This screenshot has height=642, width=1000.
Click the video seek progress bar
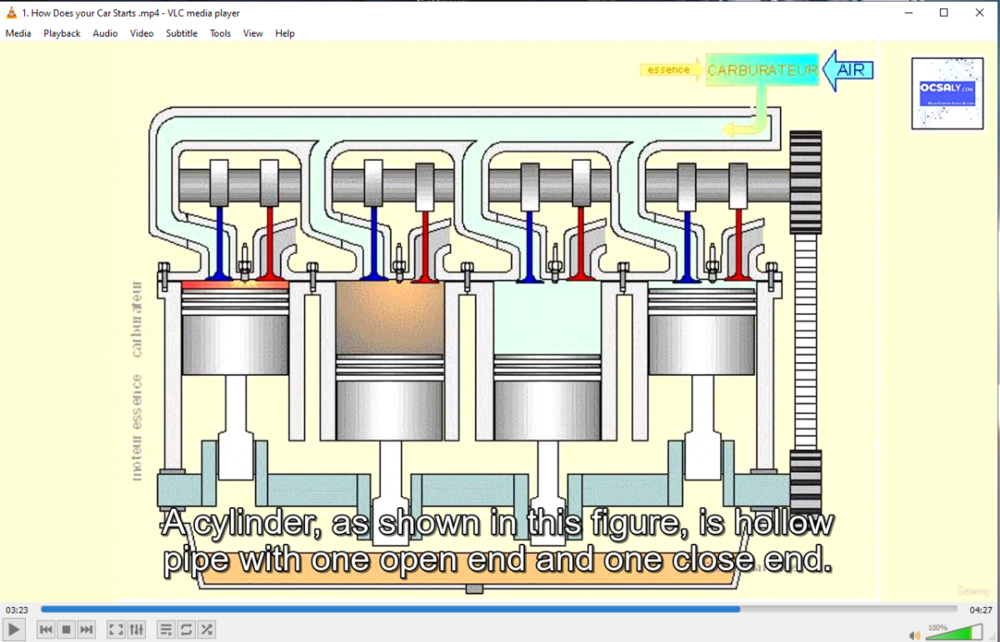click(498, 608)
